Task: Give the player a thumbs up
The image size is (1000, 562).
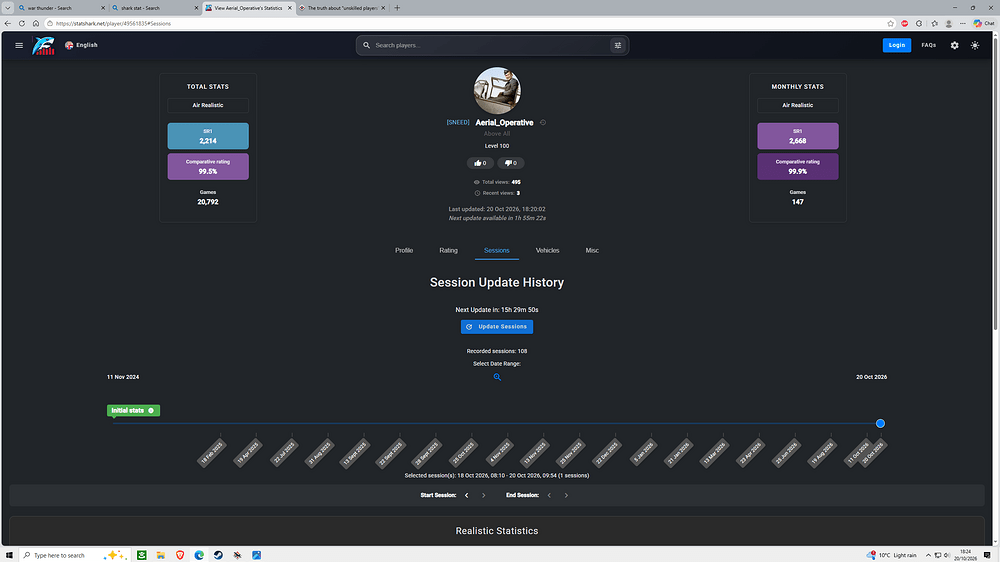Action: pos(480,163)
